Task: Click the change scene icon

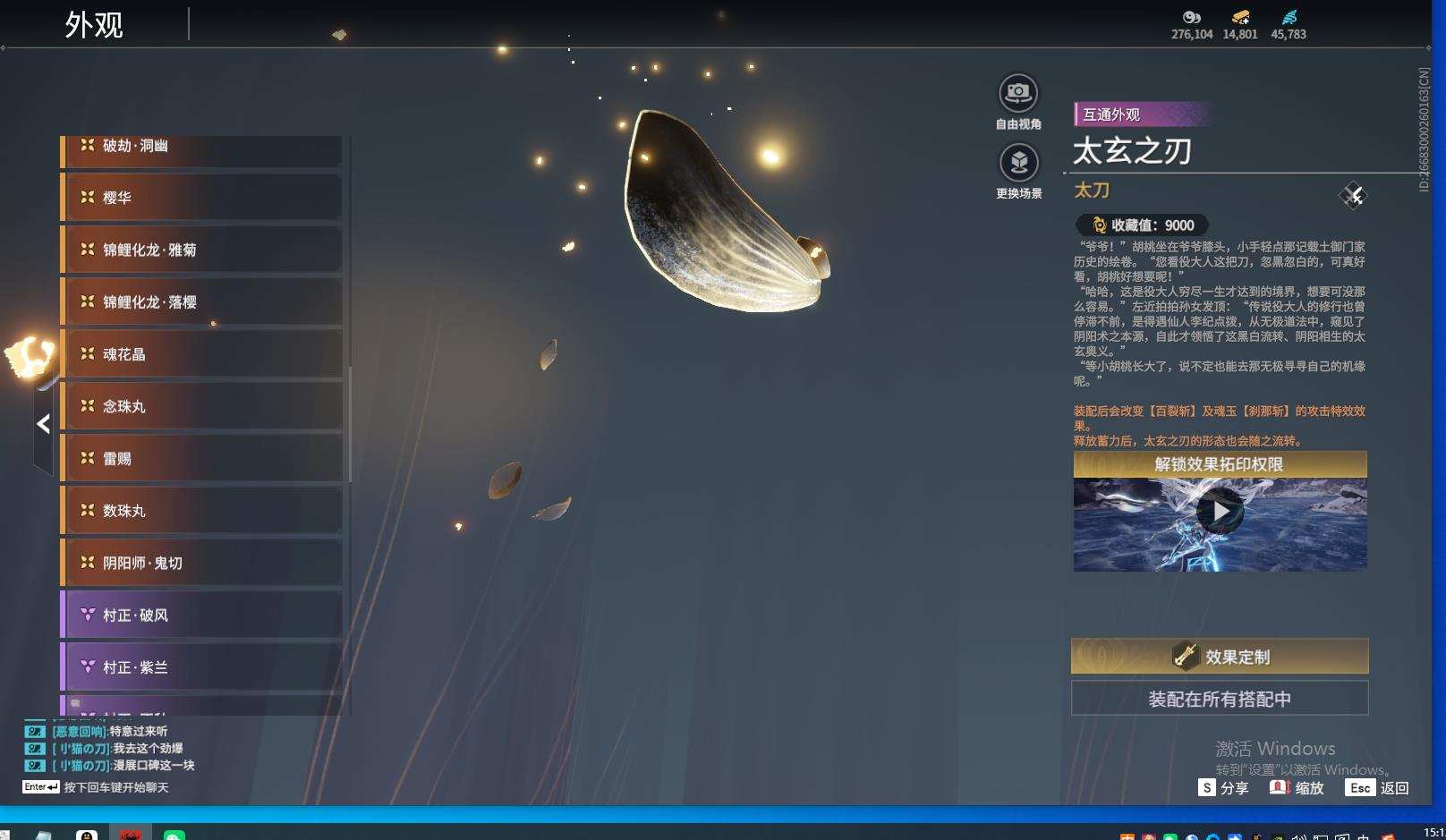Action: pos(1018,163)
